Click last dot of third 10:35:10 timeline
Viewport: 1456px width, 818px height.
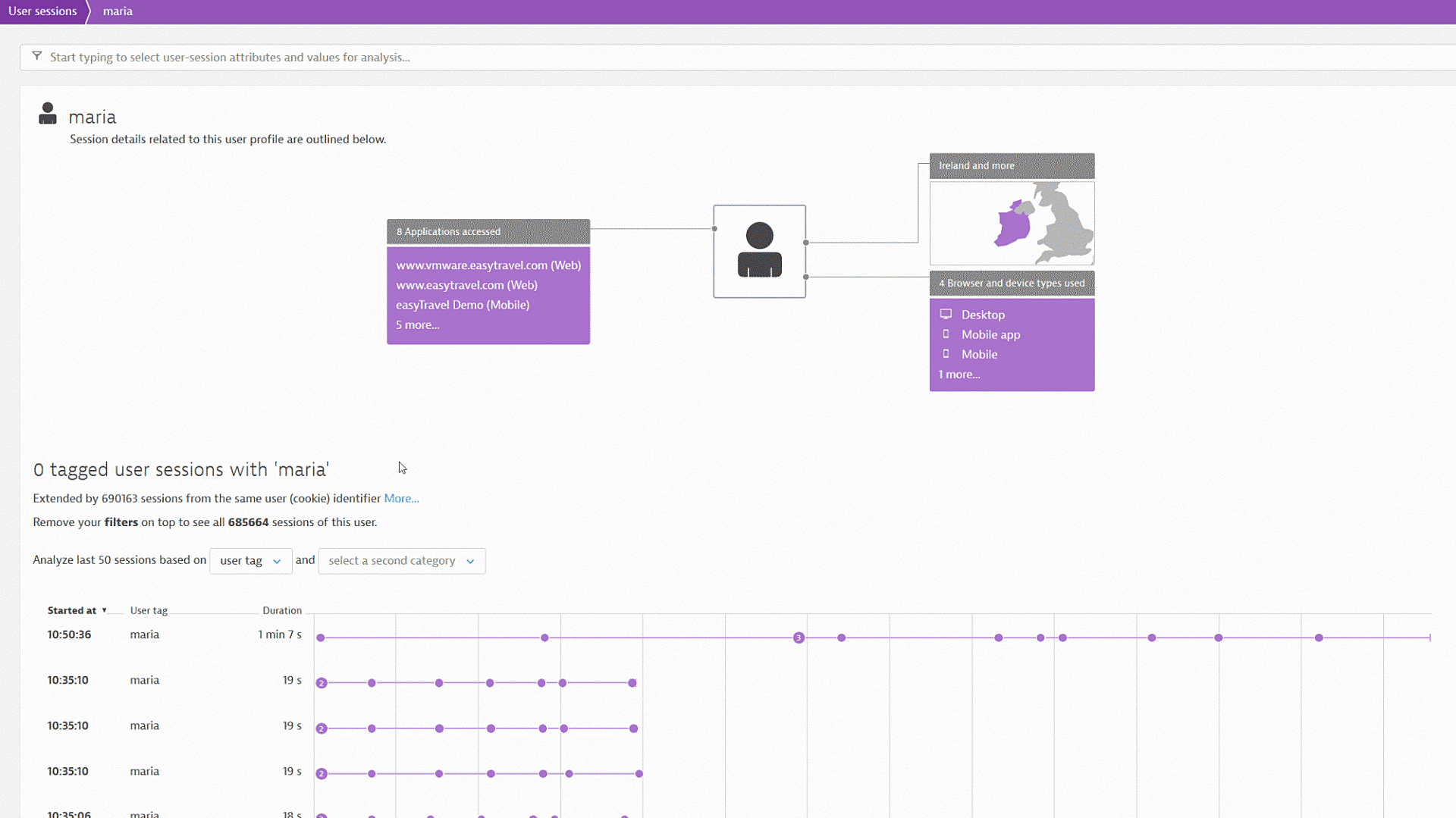tap(639, 774)
